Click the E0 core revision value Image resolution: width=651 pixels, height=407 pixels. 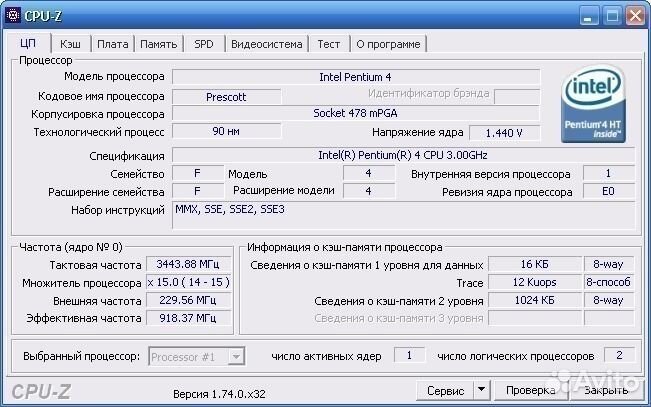pos(609,191)
